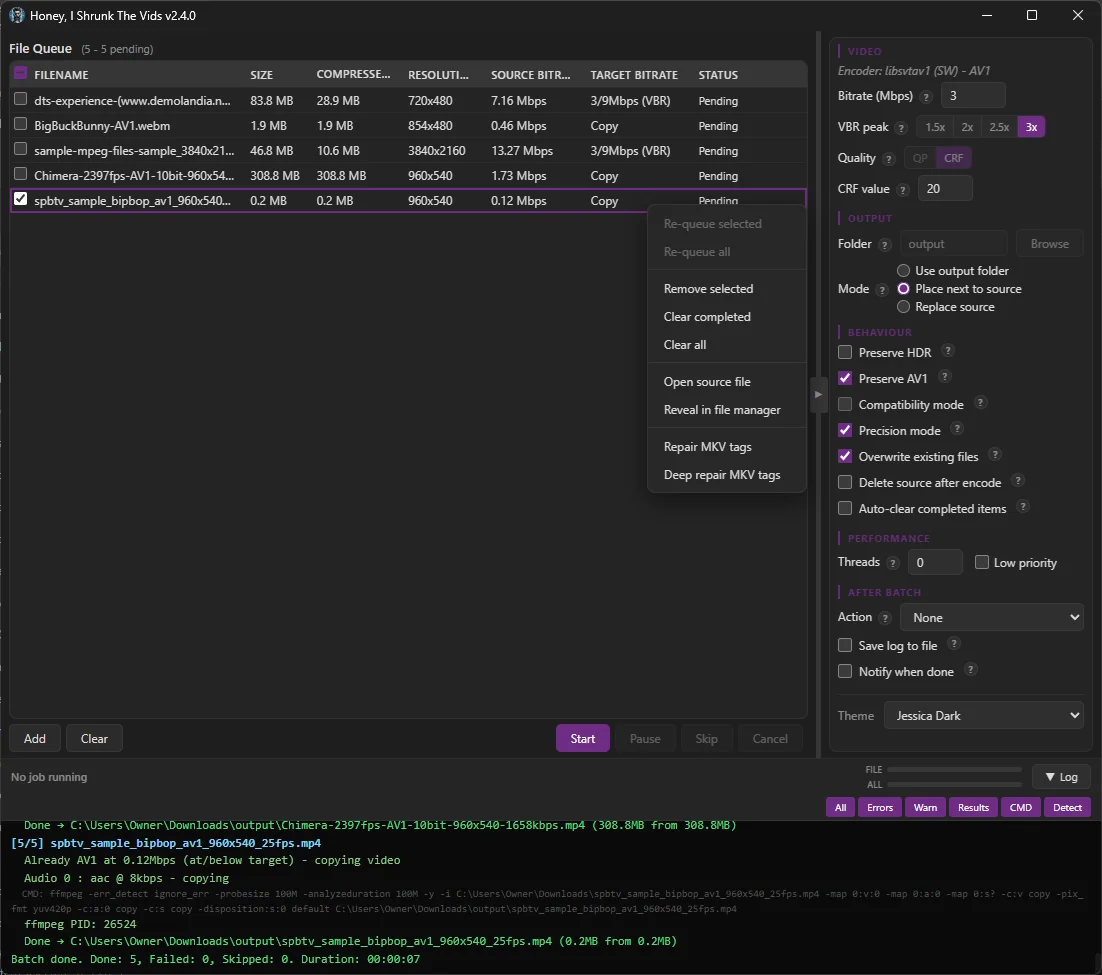Enable the Preserve HDR checkbox

click(x=845, y=352)
